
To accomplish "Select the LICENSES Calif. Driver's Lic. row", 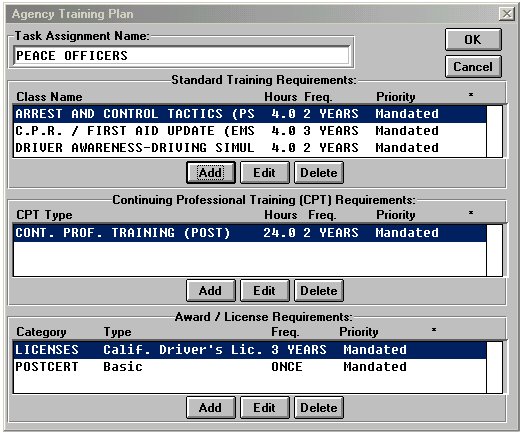I will point(250,350).
